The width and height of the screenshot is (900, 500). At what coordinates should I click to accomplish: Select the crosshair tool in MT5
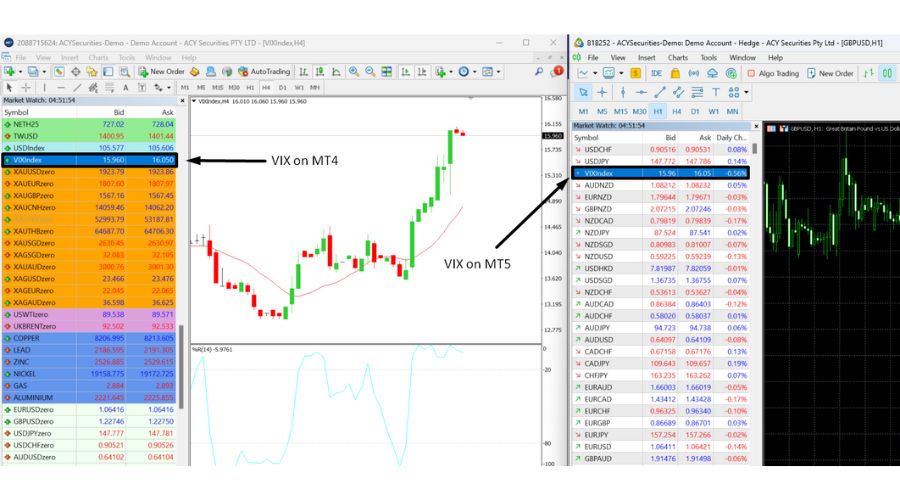pos(600,92)
